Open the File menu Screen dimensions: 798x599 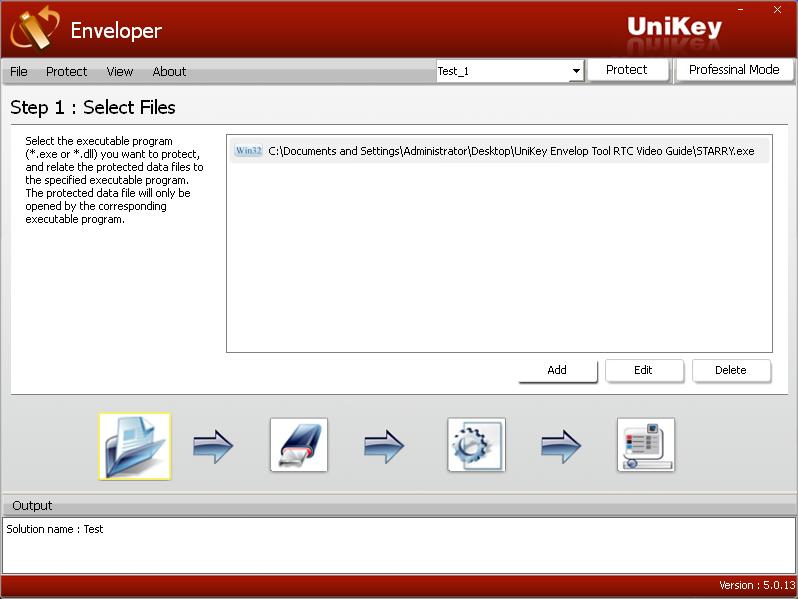(19, 72)
